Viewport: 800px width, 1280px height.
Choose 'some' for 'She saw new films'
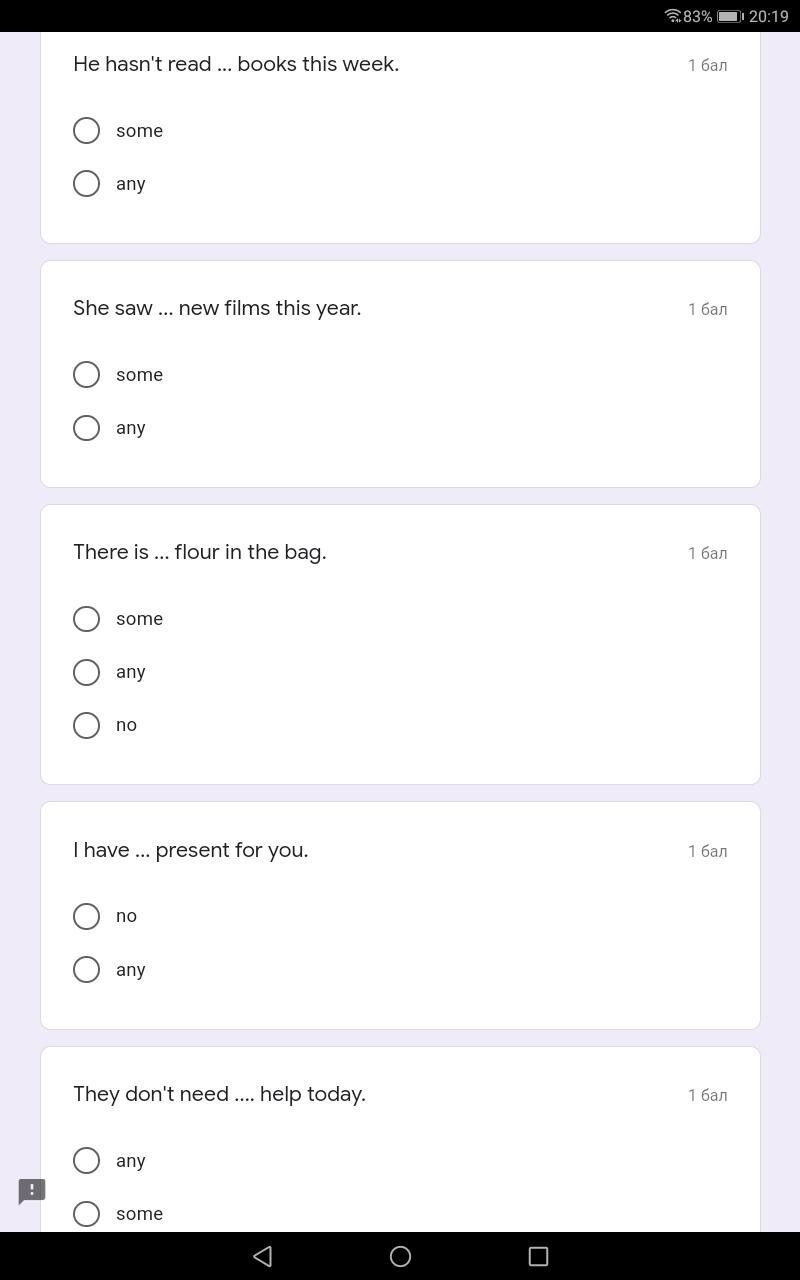click(x=86, y=375)
